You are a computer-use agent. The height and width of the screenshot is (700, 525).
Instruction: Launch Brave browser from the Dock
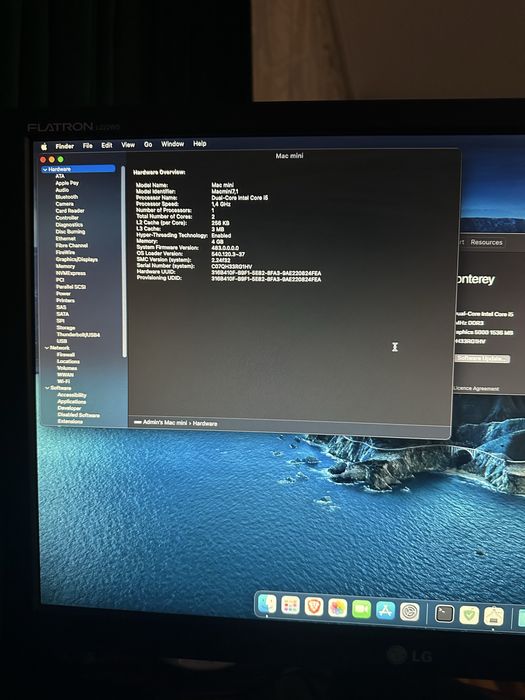click(314, 607)
